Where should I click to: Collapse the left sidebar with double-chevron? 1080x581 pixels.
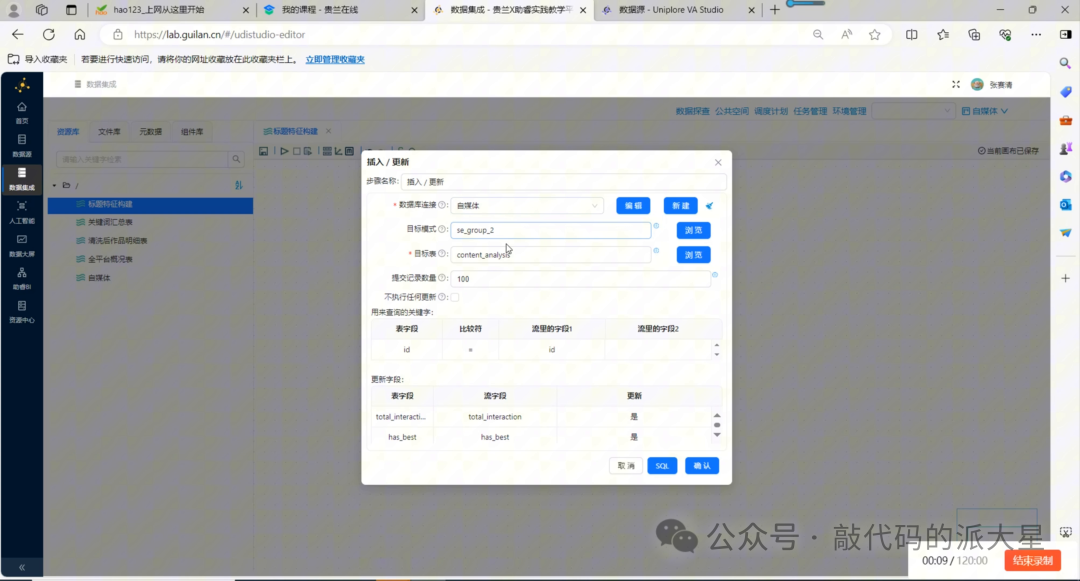(x=22, y=567)
